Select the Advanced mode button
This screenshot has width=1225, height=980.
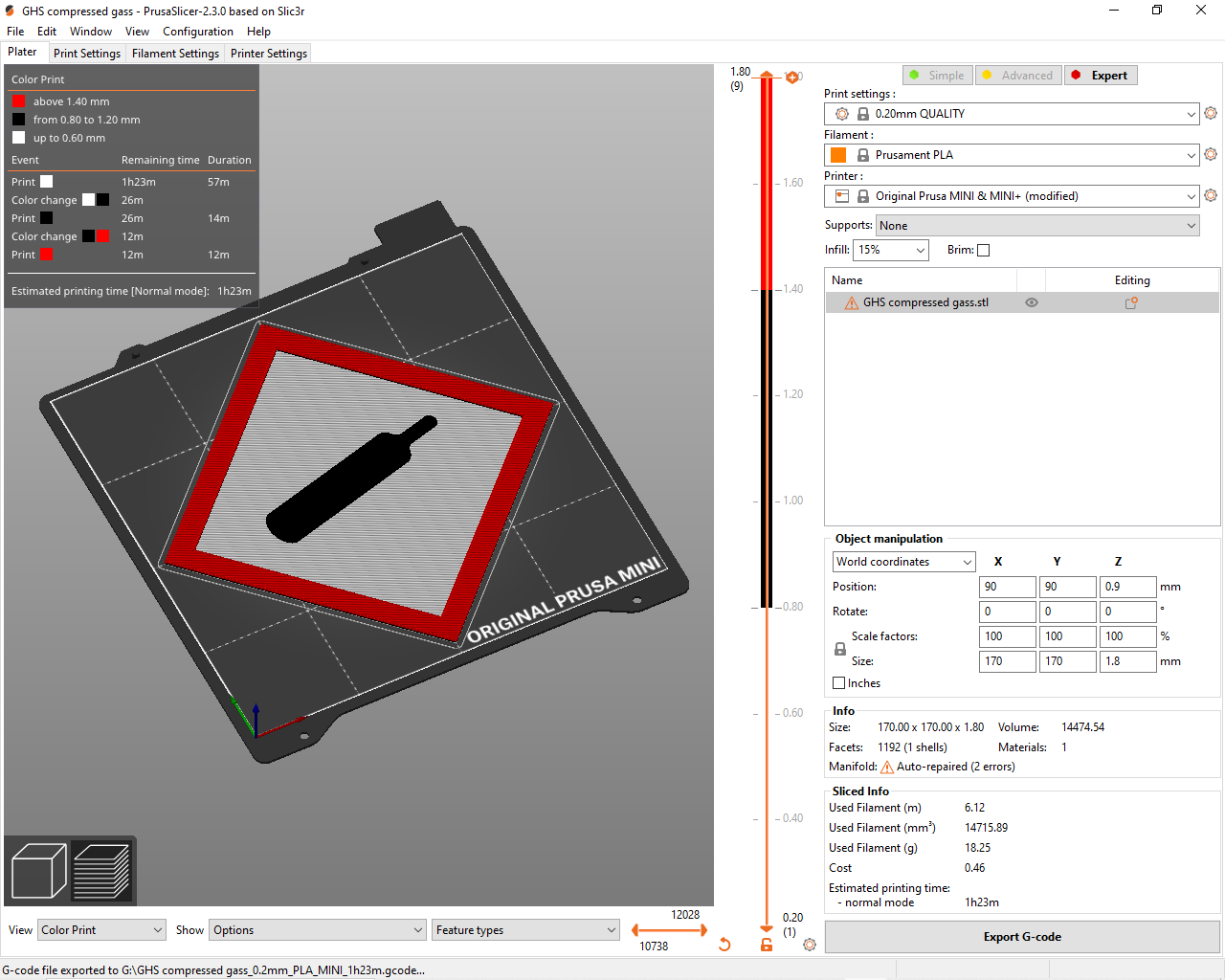(x=1018, y=76)
